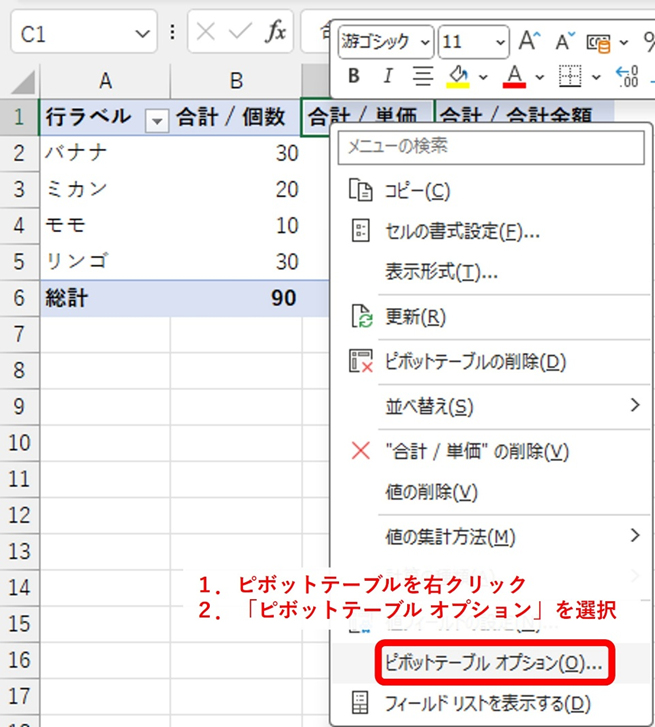Expand the 値の集計方法 submenu

click(635, 536)
